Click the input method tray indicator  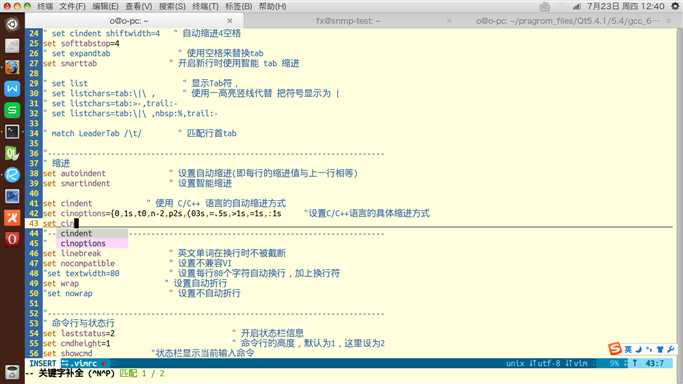tap(544, 7)
